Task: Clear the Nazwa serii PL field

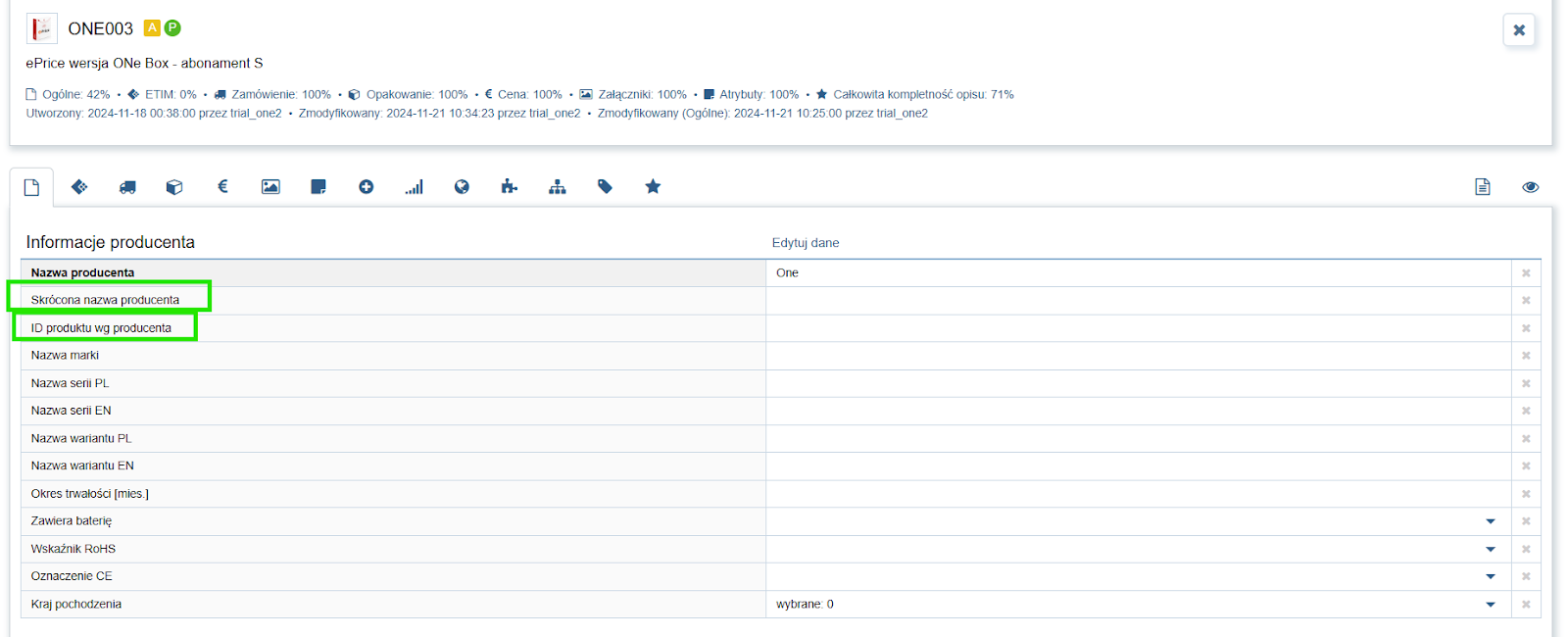Action: point(1526,383)
